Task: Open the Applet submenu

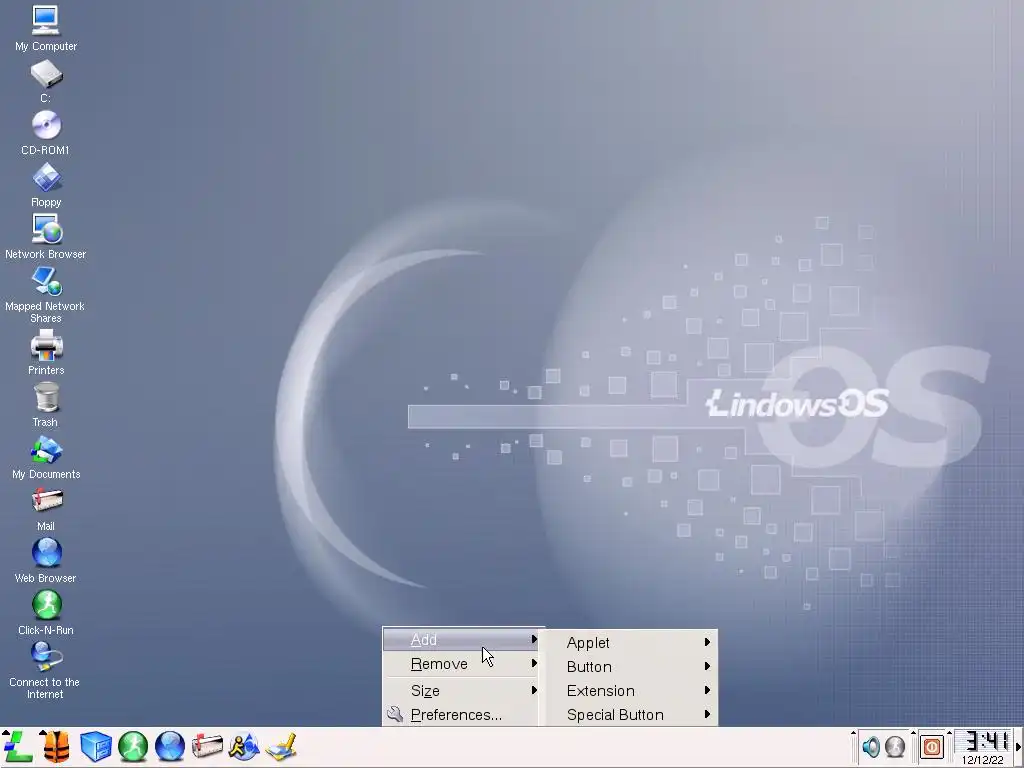Action: (x=632, y=643)
